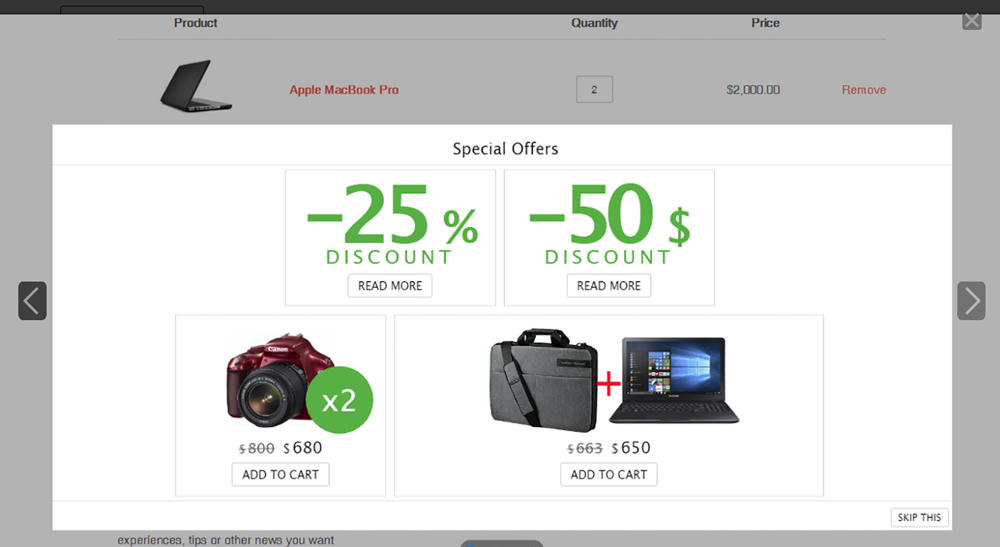1000x547 pixels.
Task: Go to previous offers with left arrow
Action: (x=32, y=301)
